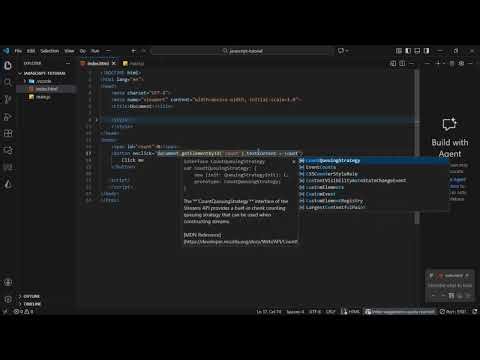Close the suggestion documentation panel
This screenshot has width=480, height=360.
pos(294,162)
